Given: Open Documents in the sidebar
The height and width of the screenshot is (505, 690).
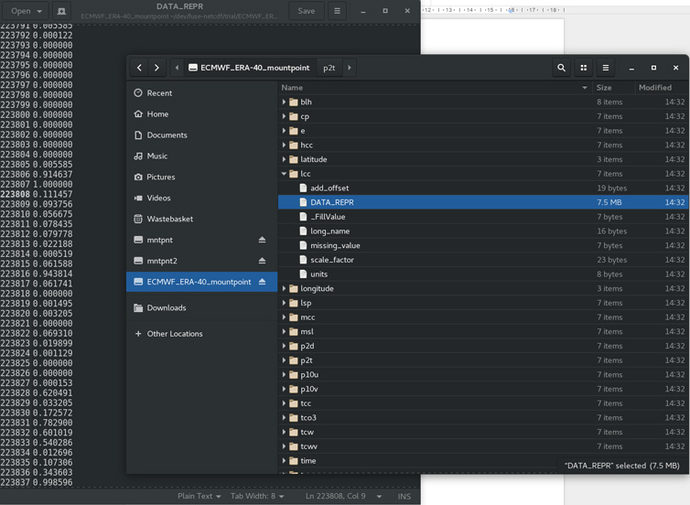Looking at the screenshot, I should (202, 135).
